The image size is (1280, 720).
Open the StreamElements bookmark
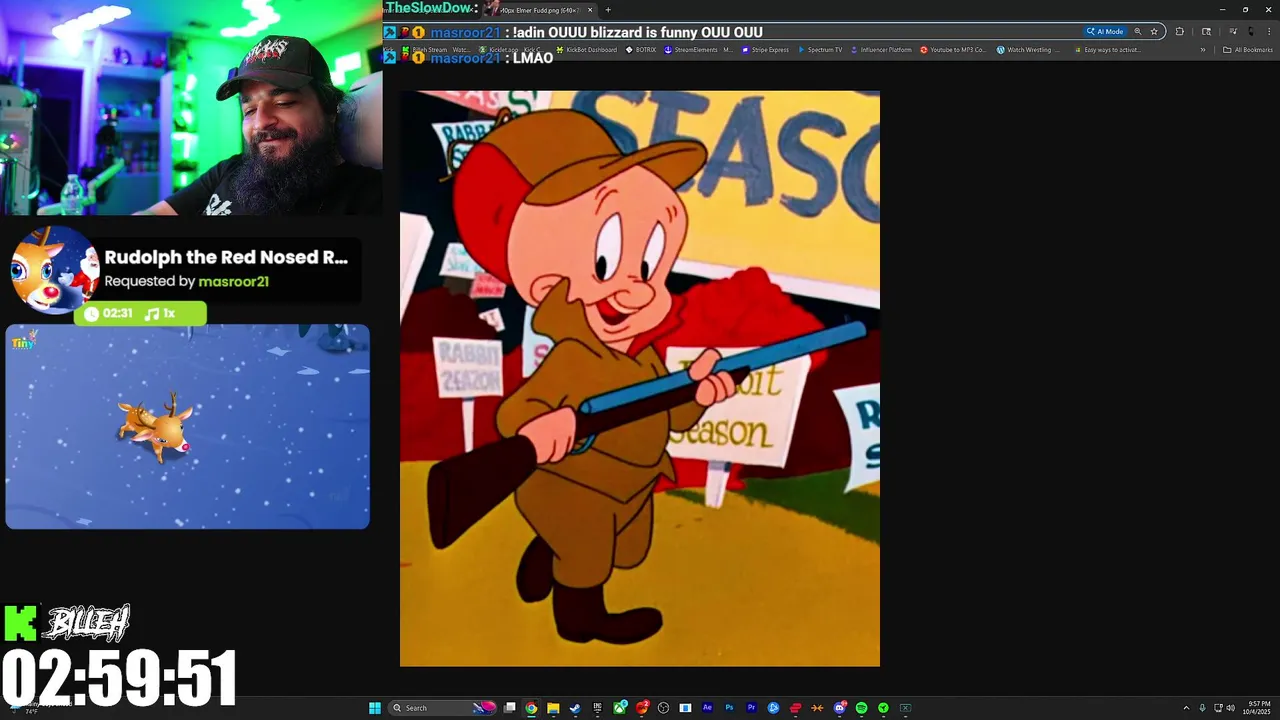point(698,49)
